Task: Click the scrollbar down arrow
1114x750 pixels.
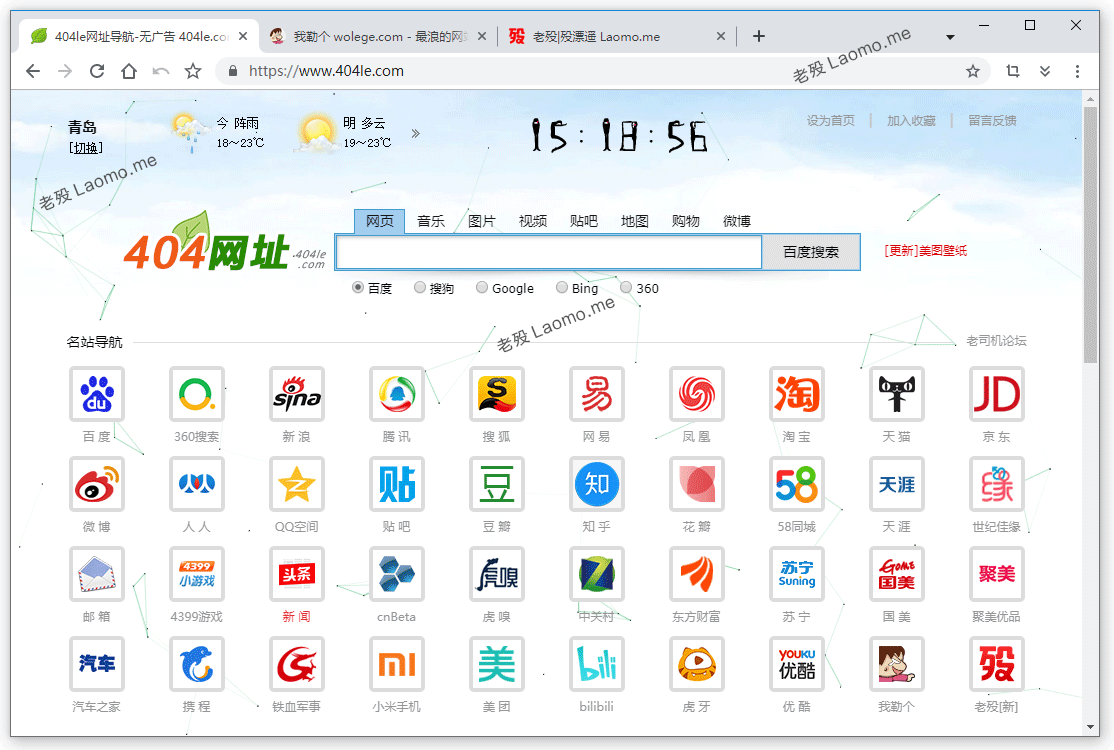Action: point(1091,727)
